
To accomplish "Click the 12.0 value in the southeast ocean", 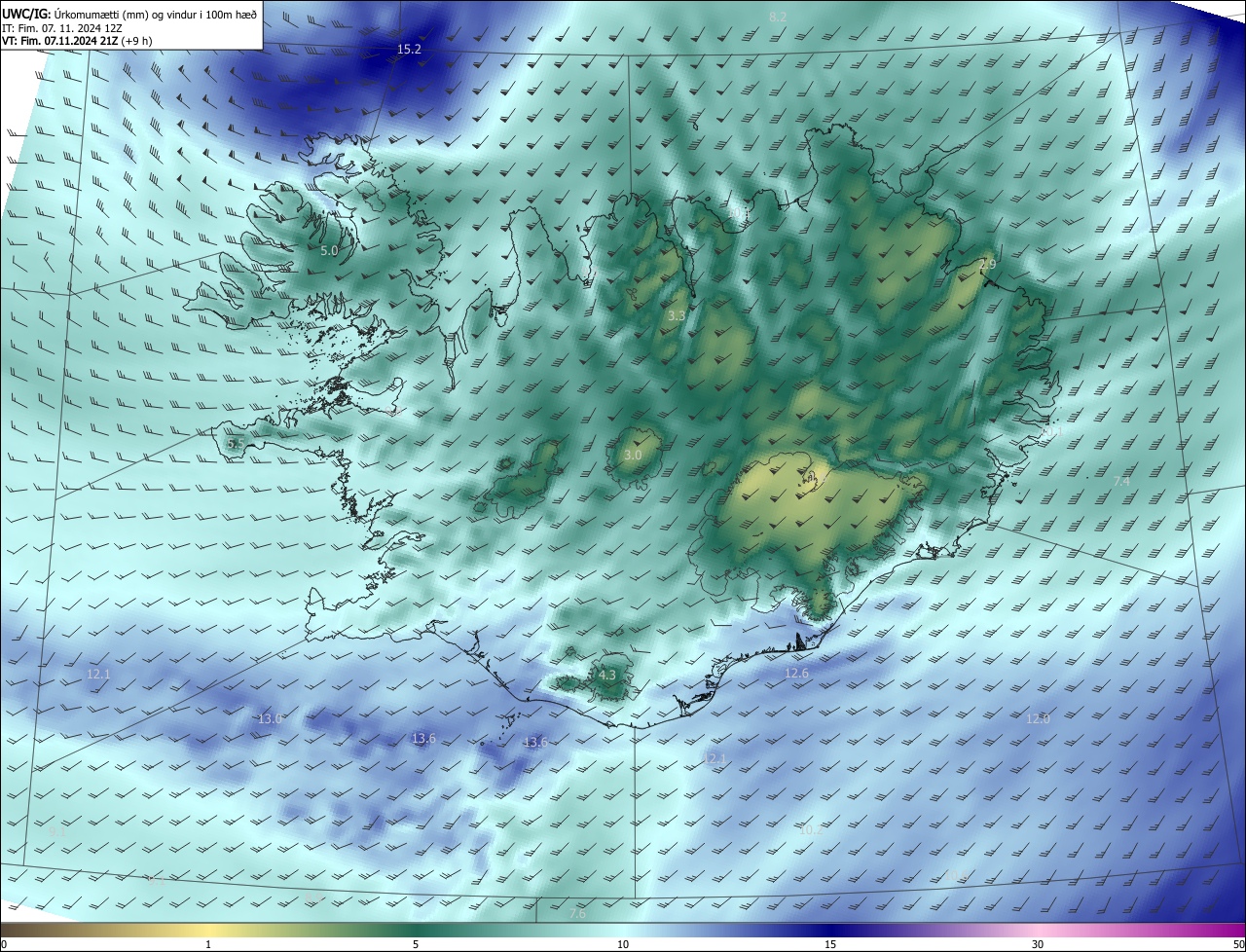I will [1039, 718].
